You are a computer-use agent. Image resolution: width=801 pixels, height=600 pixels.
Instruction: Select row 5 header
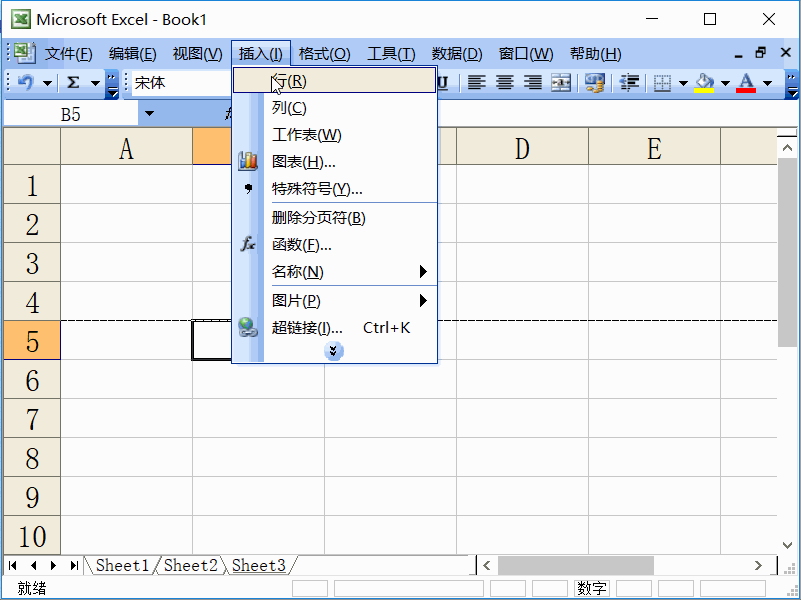(32, 341)
